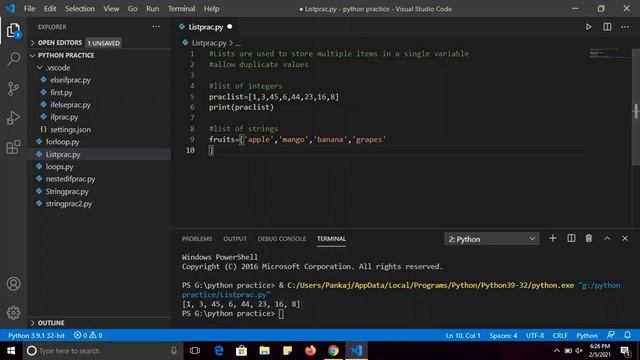Open the Explorer view in activity bar
Image resolution: width=640 pixels, height=360 pixels.
click(13, 30)
